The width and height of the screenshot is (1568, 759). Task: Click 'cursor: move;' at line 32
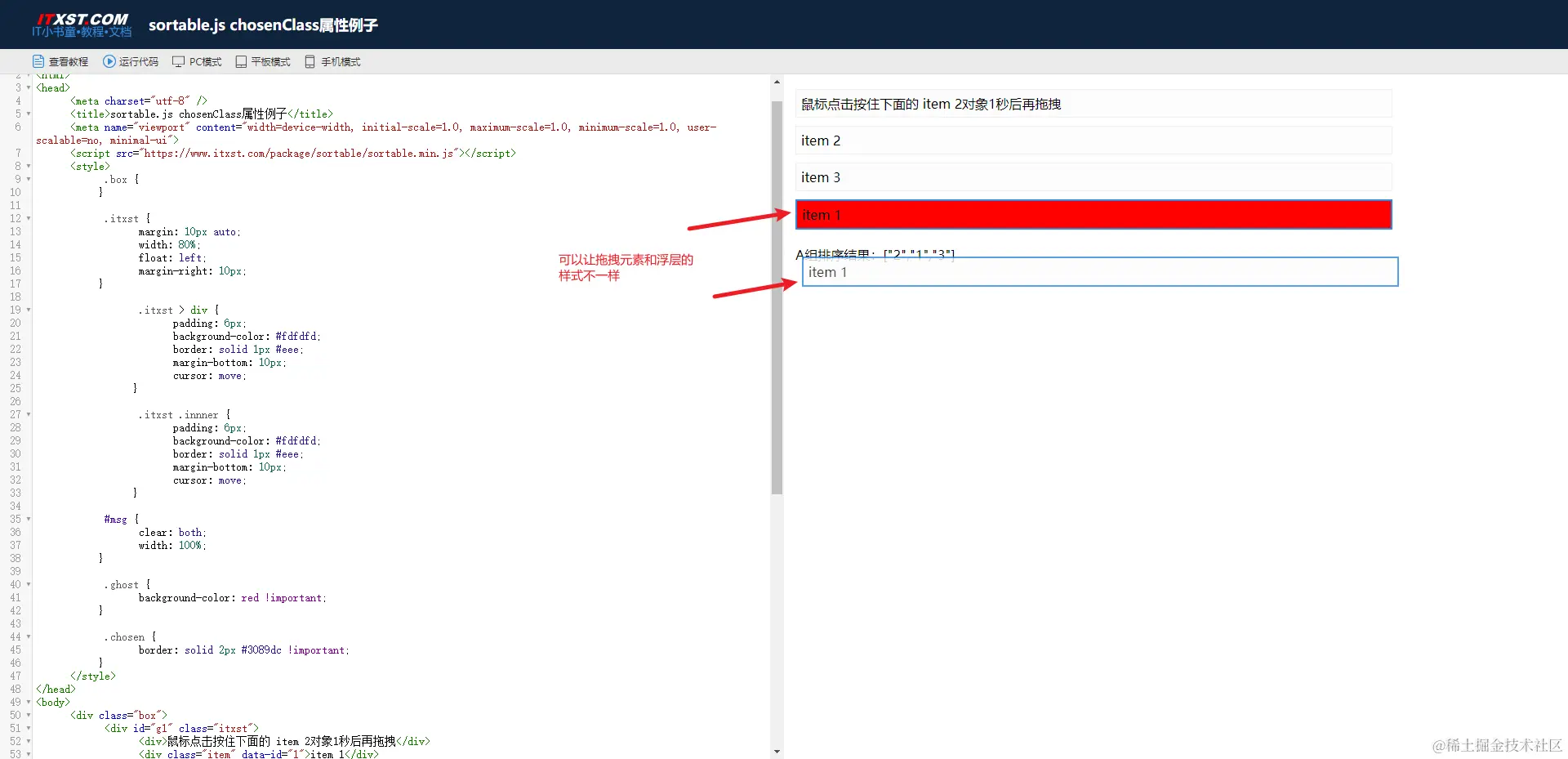pos(209,480)
